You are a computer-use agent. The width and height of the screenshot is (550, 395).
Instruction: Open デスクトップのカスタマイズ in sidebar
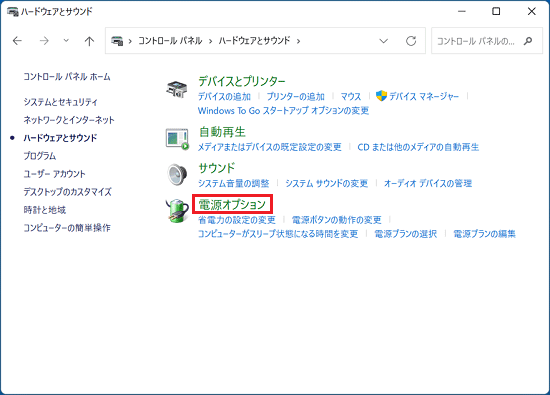[67, 192]
